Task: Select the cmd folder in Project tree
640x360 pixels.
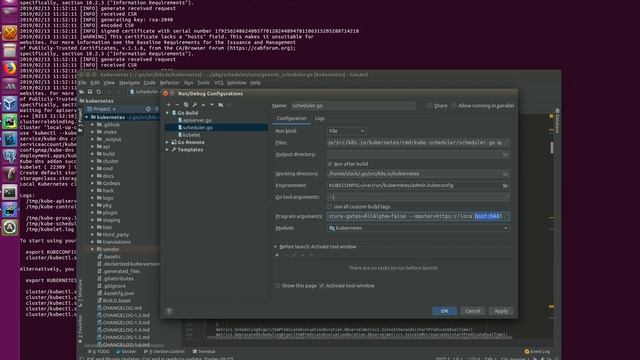Action: [x=107, y=169]
